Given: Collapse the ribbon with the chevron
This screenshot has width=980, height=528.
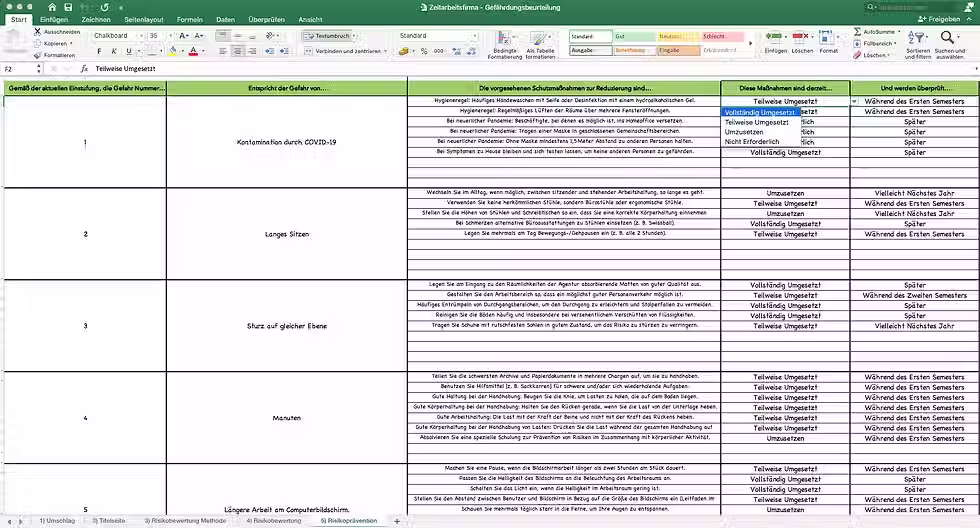Looking at the screenshot, I should (969, 19).
